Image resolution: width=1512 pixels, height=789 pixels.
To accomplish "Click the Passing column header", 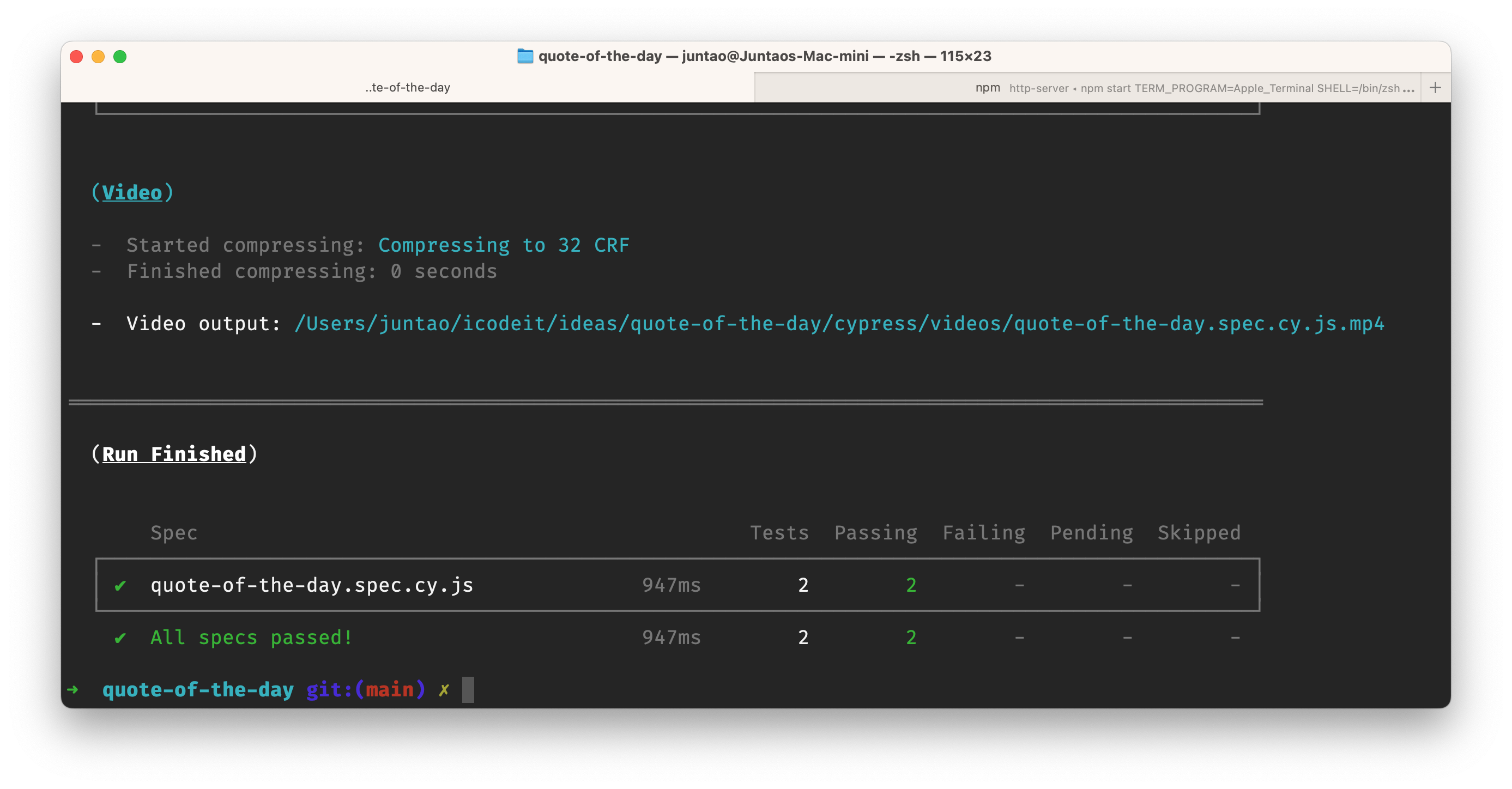I will coord(875,533).
